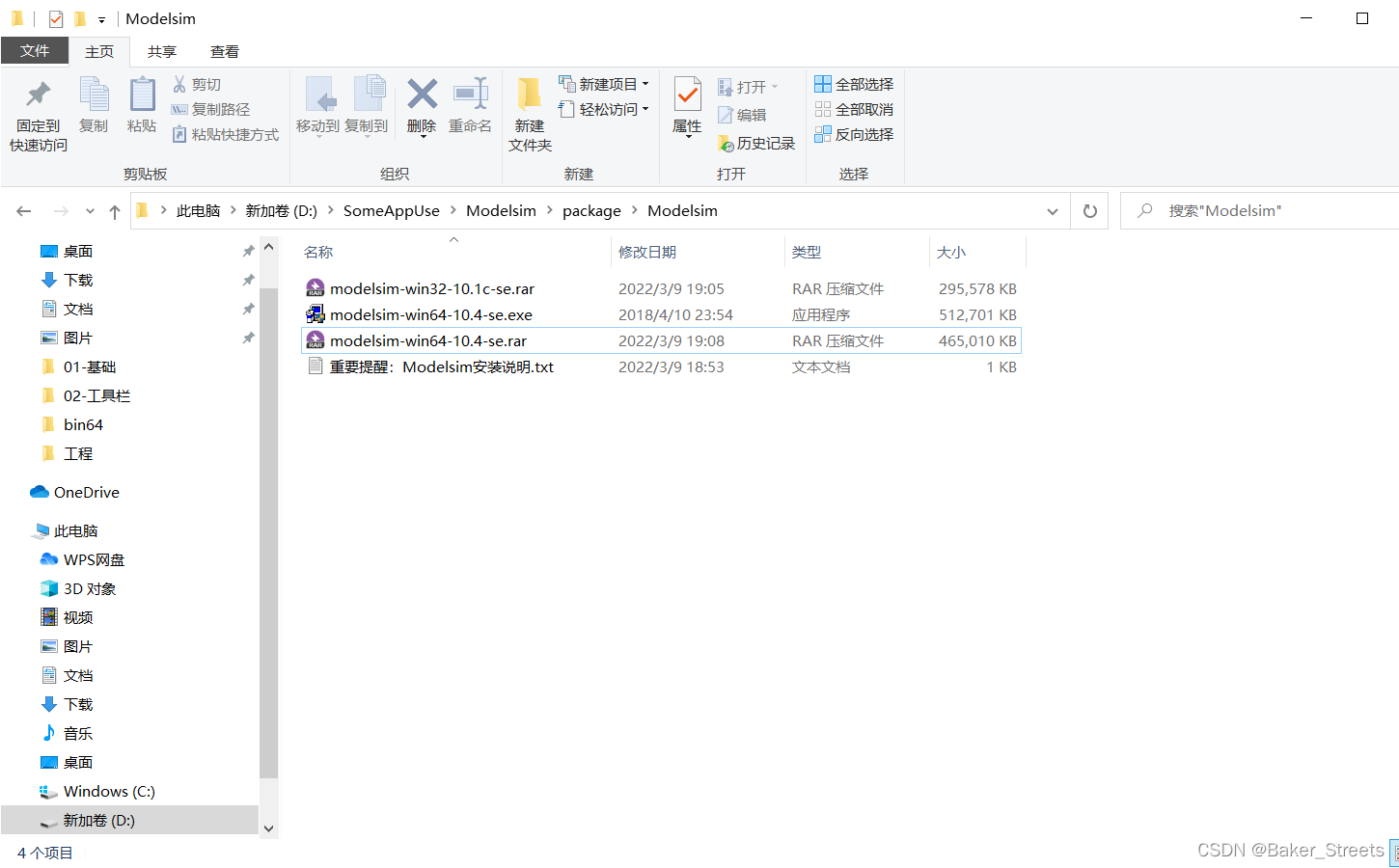Click Select all (全部选择)
The image size is (1399, 868).
pyautogui.click(x=854, y=84)
